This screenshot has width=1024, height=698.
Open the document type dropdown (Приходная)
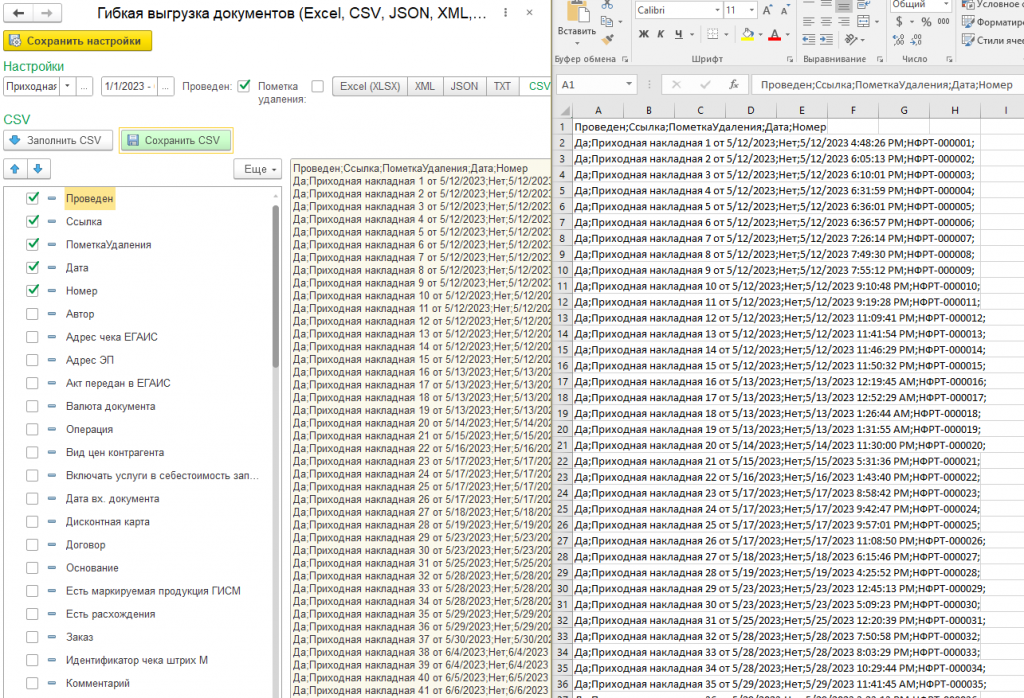[67, 86]
